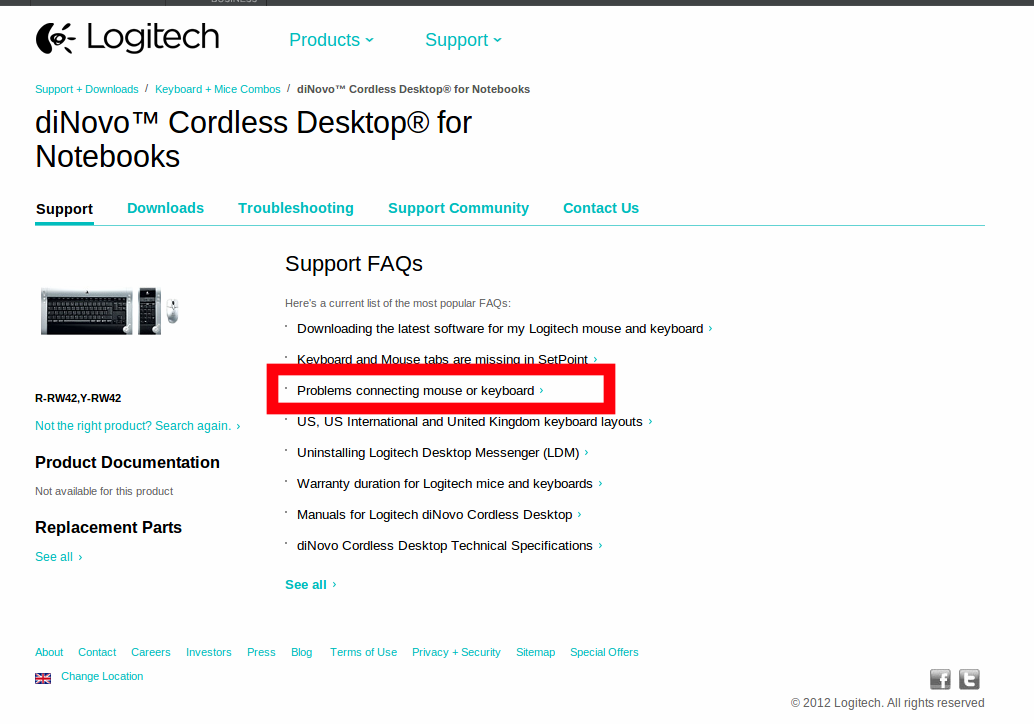Click the diNovo keyboard product image

click(109, 311)
